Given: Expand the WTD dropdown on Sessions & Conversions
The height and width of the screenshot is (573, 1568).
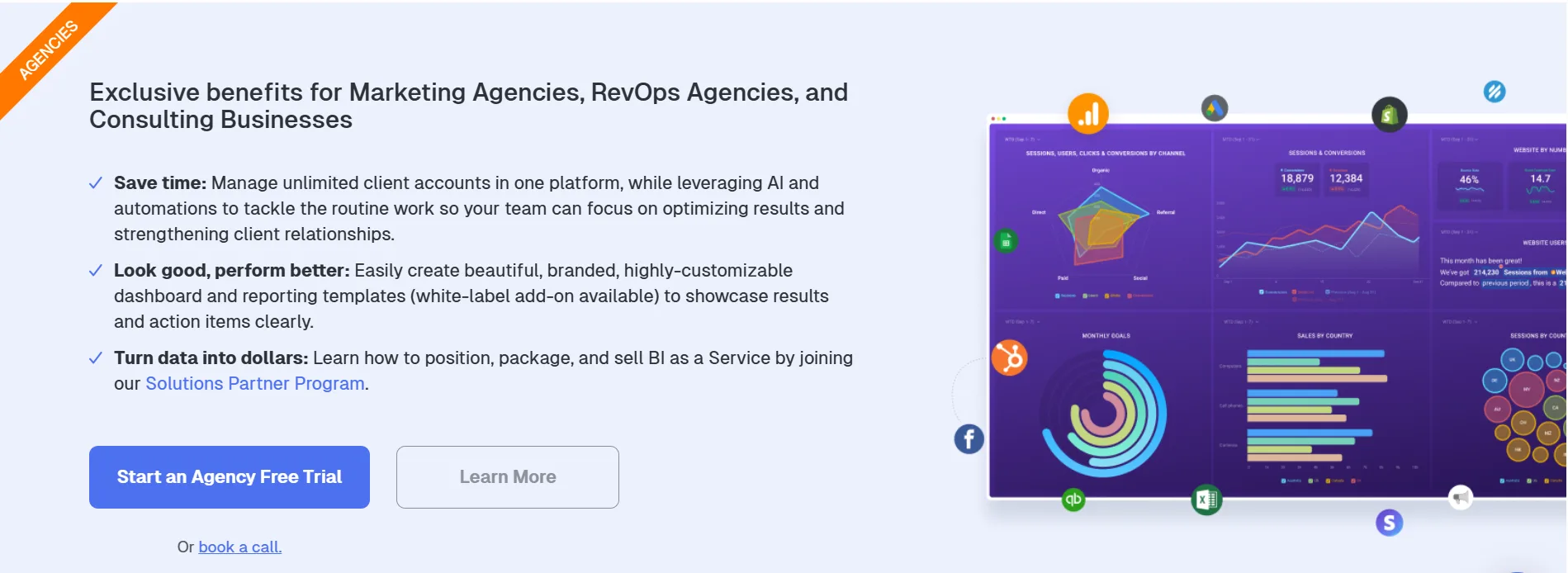Looking at the screenshot, I should tap(1243, 139).
